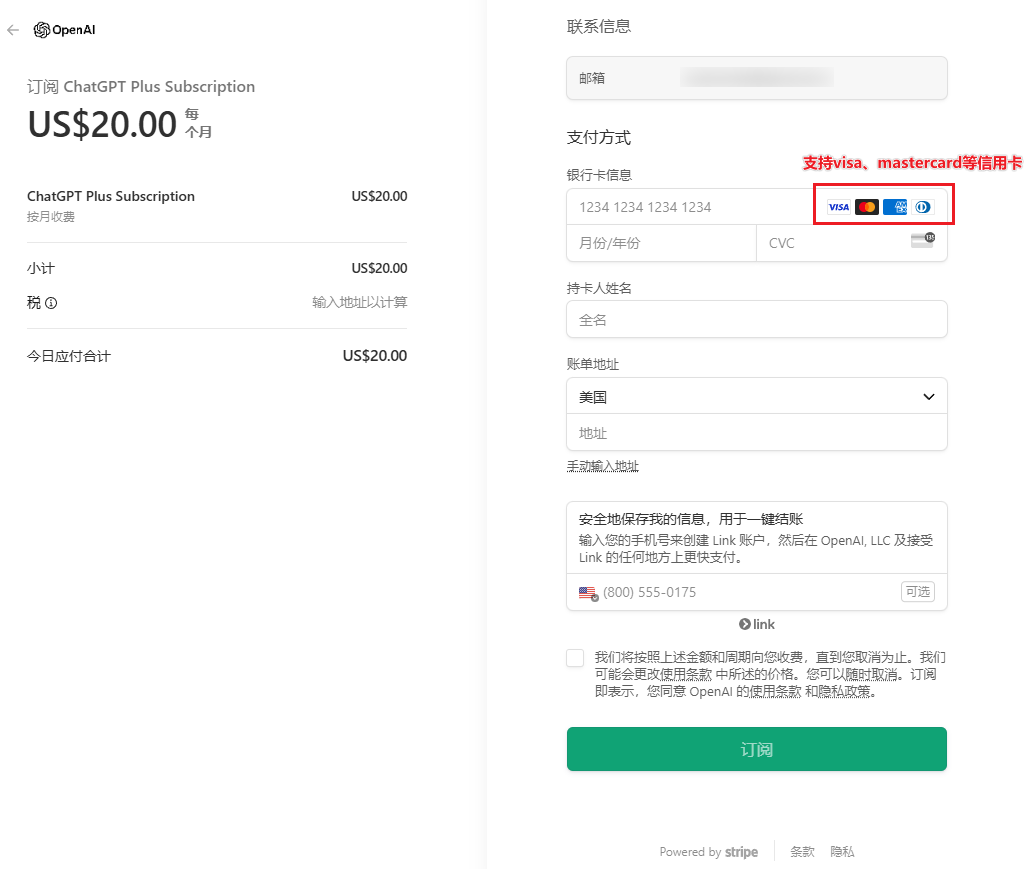Click the Diners Club card icon

click(922, 207)
